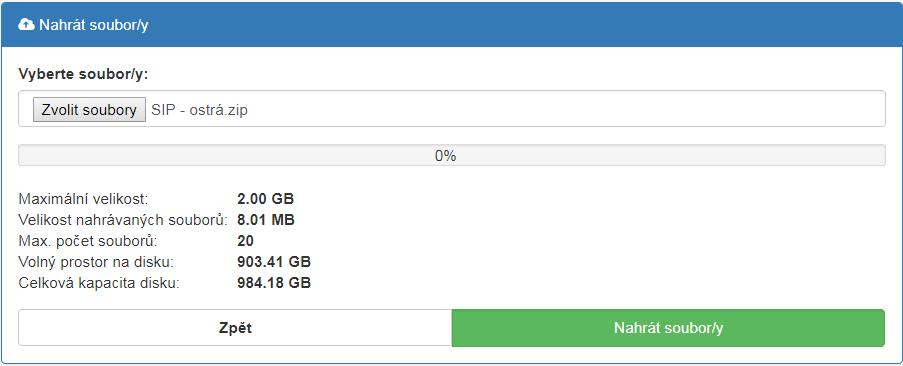Click the 2.00 GB maximum size value
903x366 pixels.
point(265,199)
